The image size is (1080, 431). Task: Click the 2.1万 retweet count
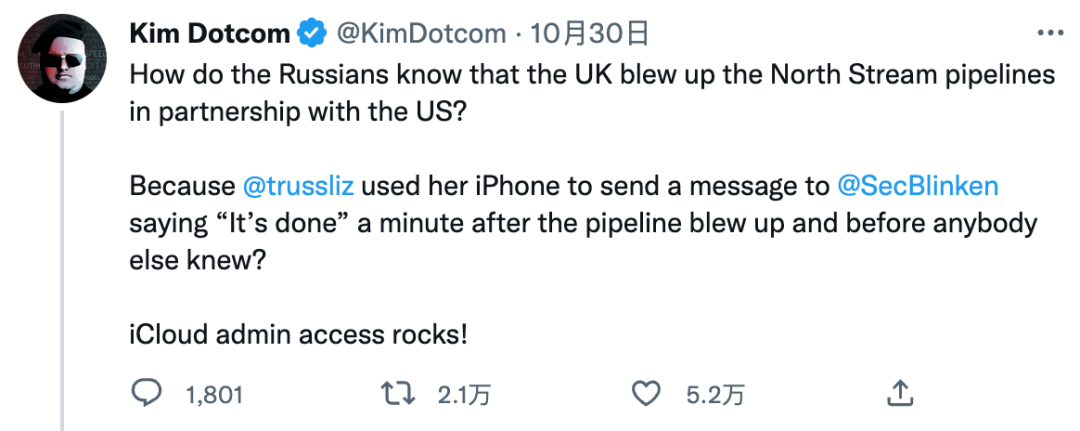(464, 395)
